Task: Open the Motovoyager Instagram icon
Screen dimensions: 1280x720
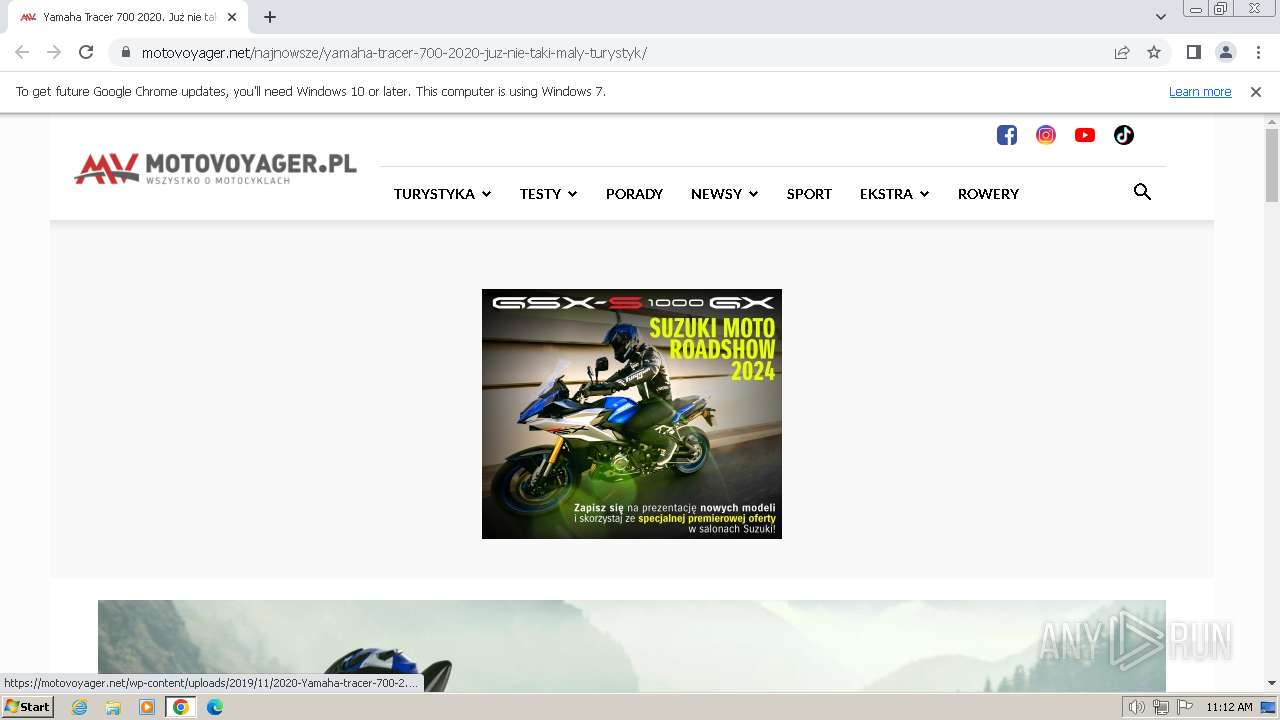Action: (1046, 135)
